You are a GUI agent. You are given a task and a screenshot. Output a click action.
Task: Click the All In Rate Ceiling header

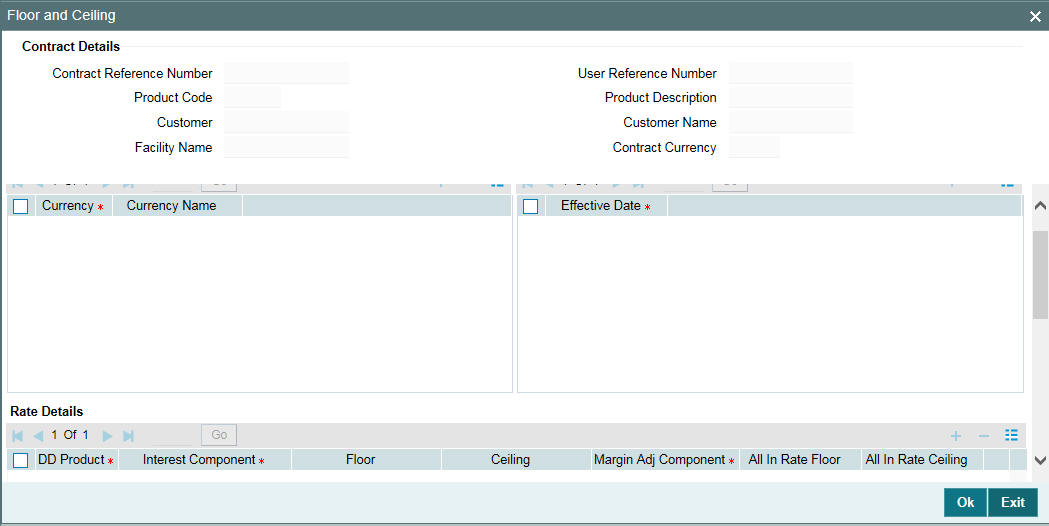click(x=922, y=460)
